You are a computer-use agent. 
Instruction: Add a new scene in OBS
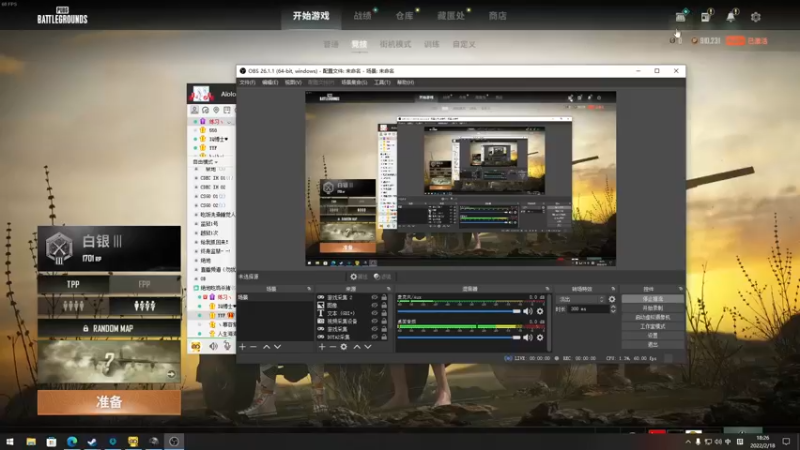click(242, 347)
